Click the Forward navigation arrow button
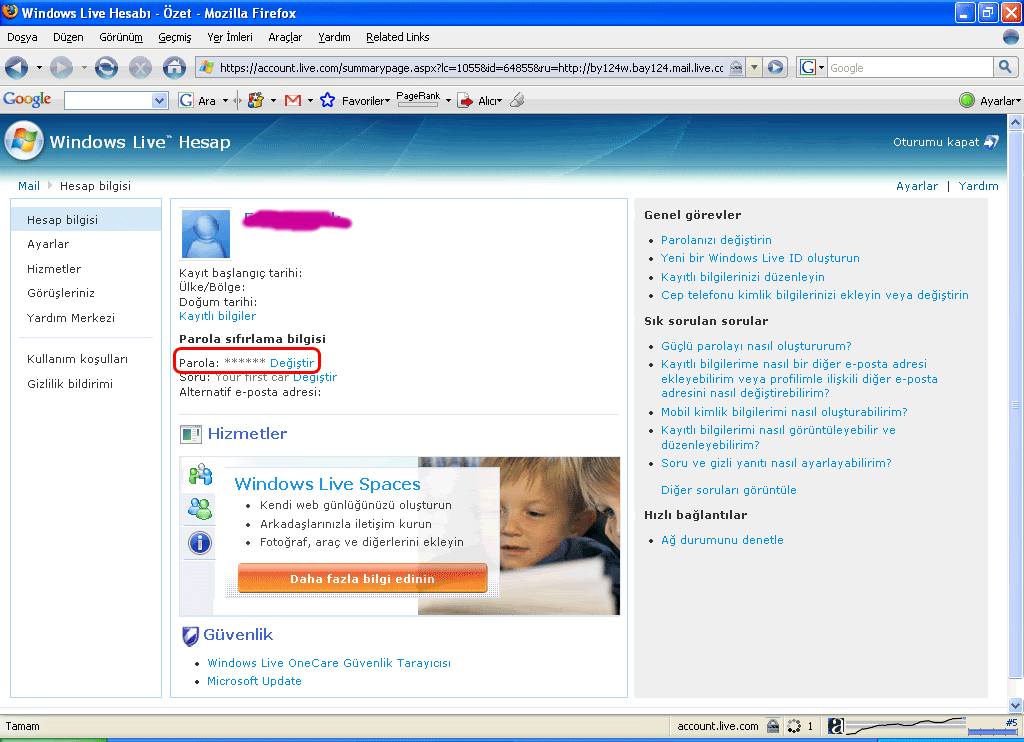This screenshot has width=1024, height=742. (61, 67)
